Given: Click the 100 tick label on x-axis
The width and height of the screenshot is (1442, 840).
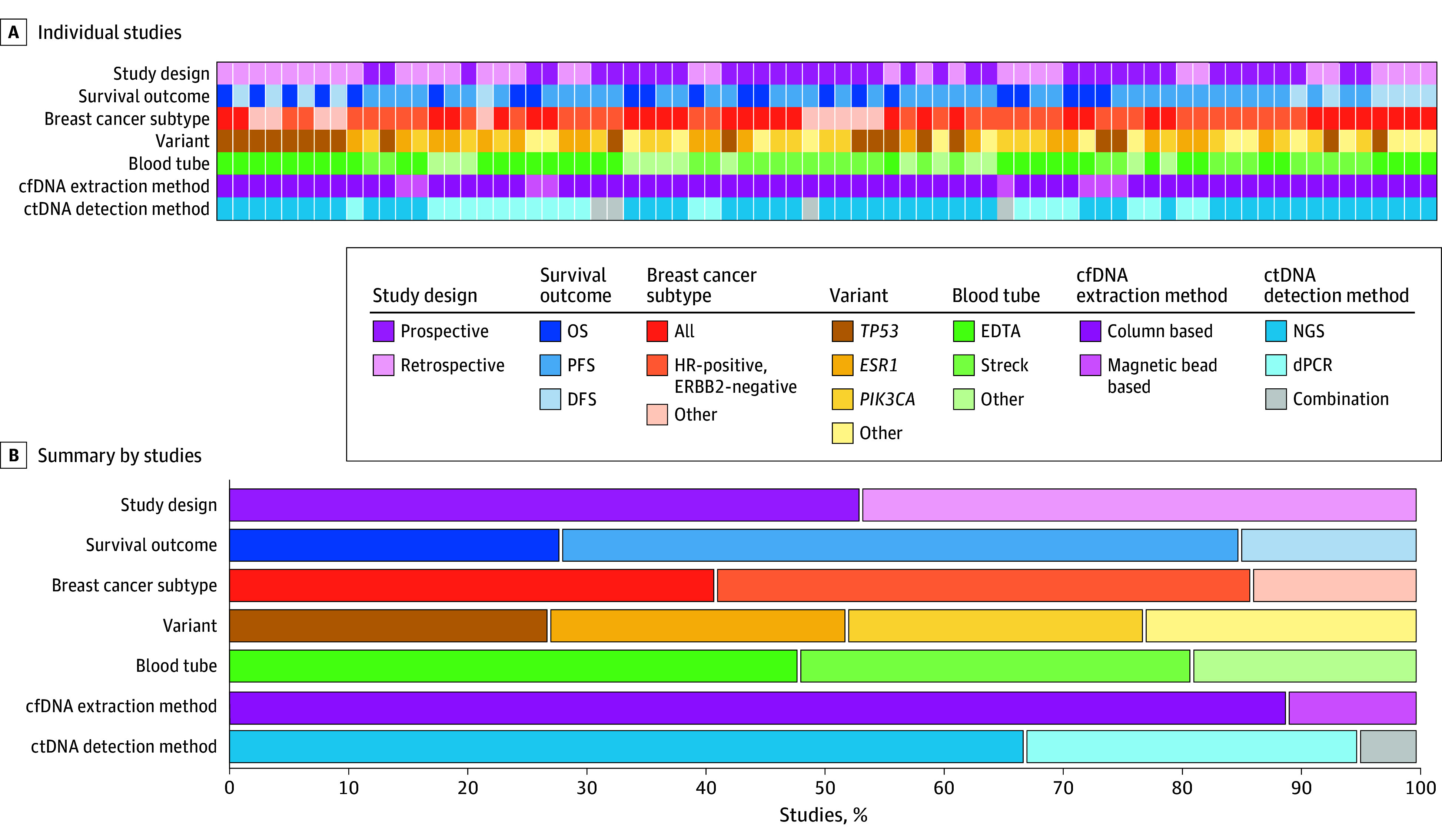Looking at the screenshot, I should tap(1420, 788).
